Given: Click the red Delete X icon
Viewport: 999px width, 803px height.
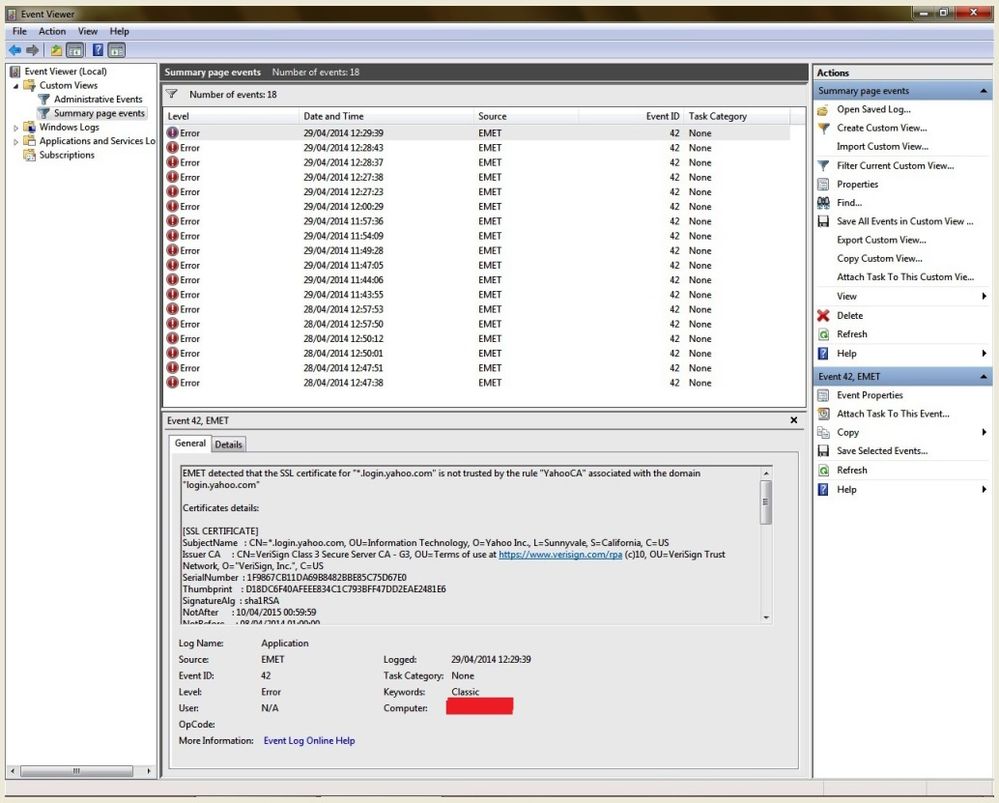Looking at the screenshot, I should tap(823, 315).
